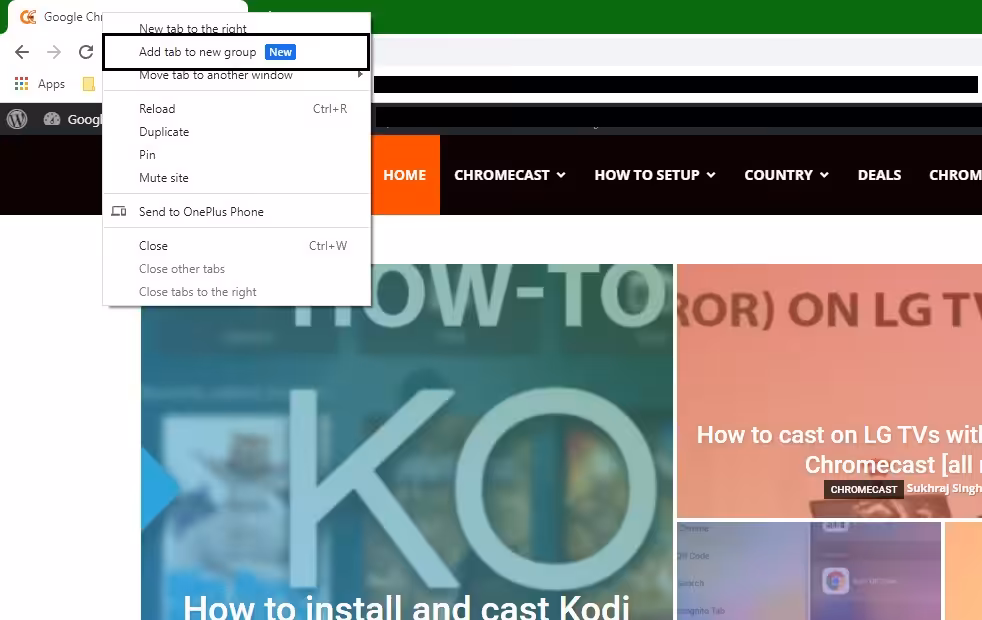Open How to cast on LG TVs article
This screenshot has width=982, height=620.
(839, 450)
